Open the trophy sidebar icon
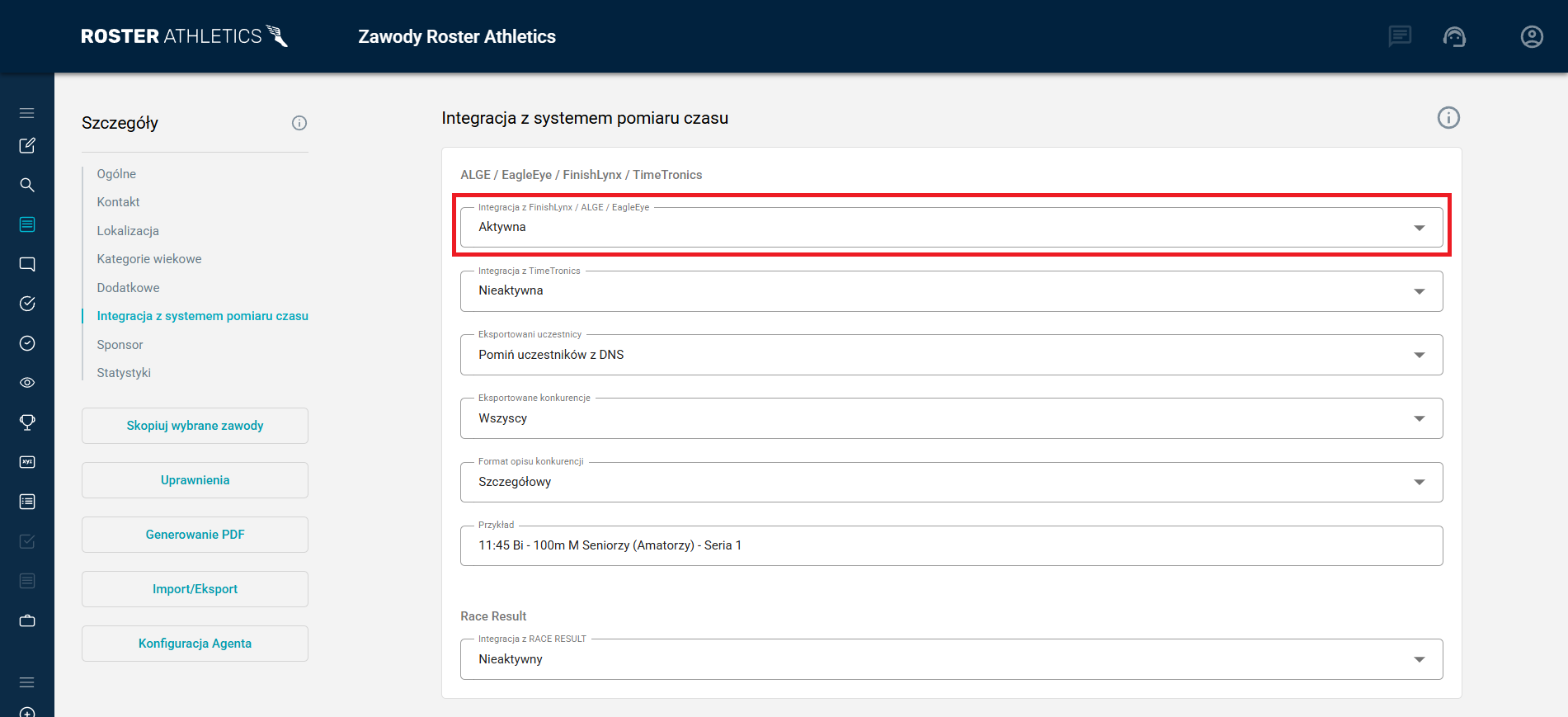The image size is (1568, 717). click(27, 422)
